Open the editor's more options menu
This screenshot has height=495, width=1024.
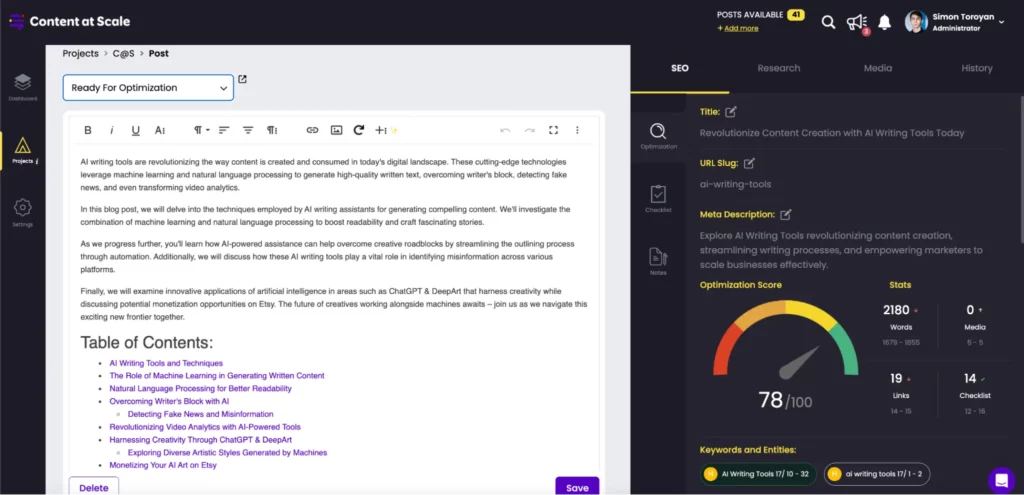click(x=577, y=130)
